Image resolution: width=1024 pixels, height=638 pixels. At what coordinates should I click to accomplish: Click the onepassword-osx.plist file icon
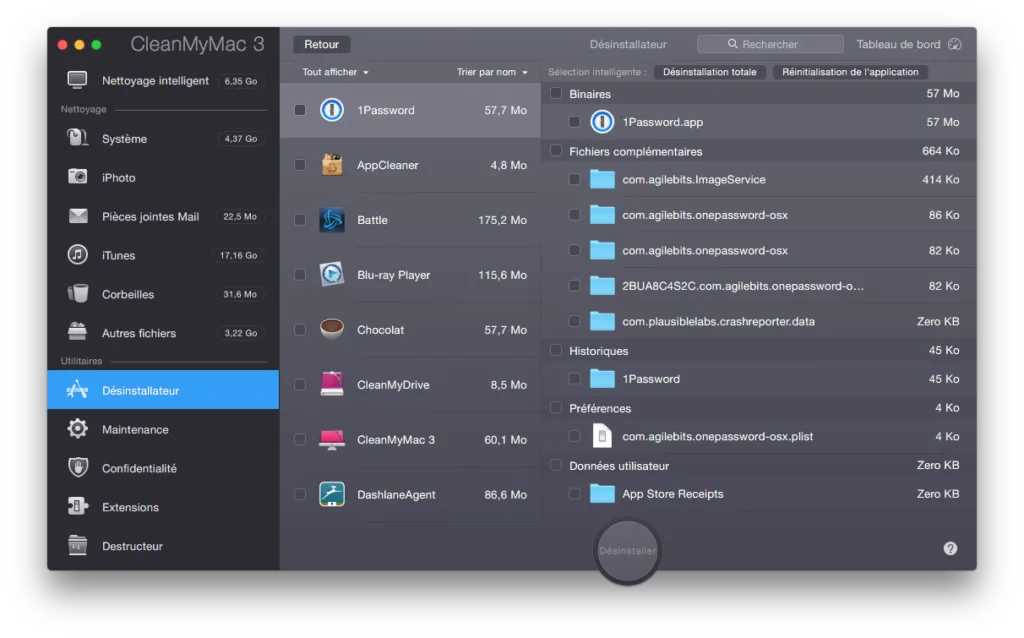point(601,436)
